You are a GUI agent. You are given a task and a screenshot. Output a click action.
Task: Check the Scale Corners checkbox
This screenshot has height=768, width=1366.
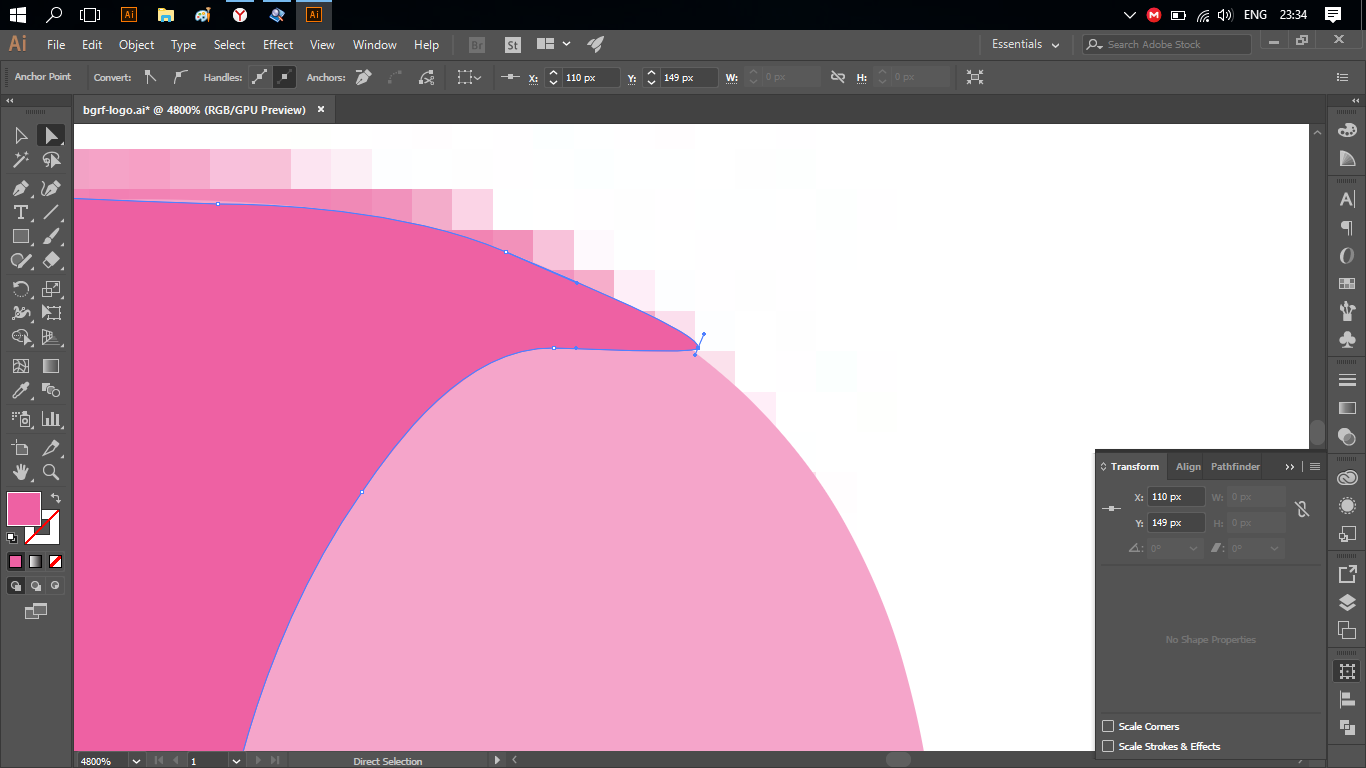pyautogui.click(x=1108, y=726)
